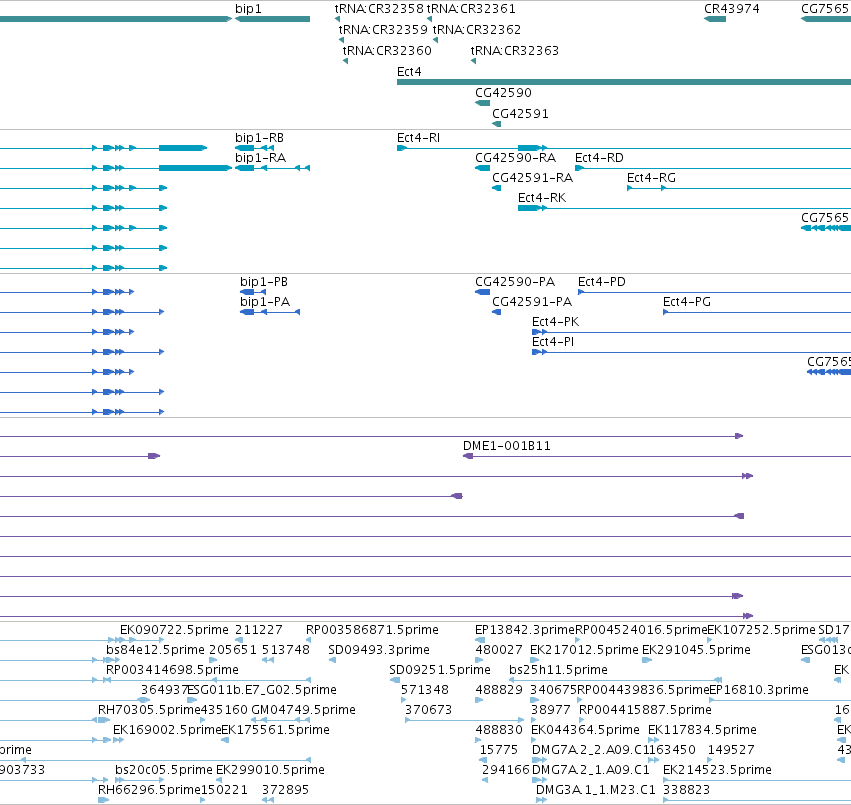The height and width of the screenshot is (805, 851).
Task: Select the bip1-RA transcript label
Action: pos(261,157)
